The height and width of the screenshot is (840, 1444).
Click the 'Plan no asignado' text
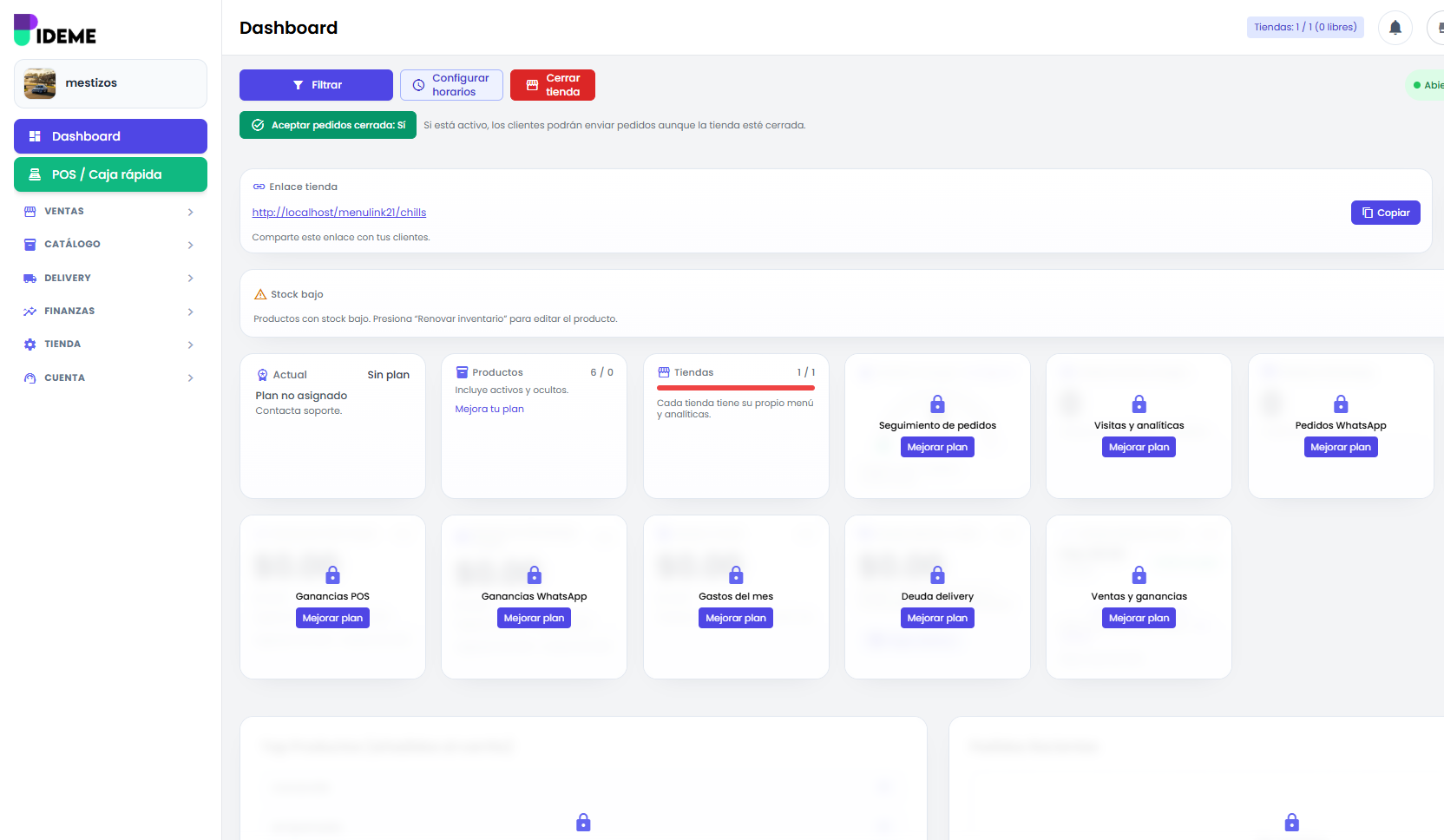(301, 397)
